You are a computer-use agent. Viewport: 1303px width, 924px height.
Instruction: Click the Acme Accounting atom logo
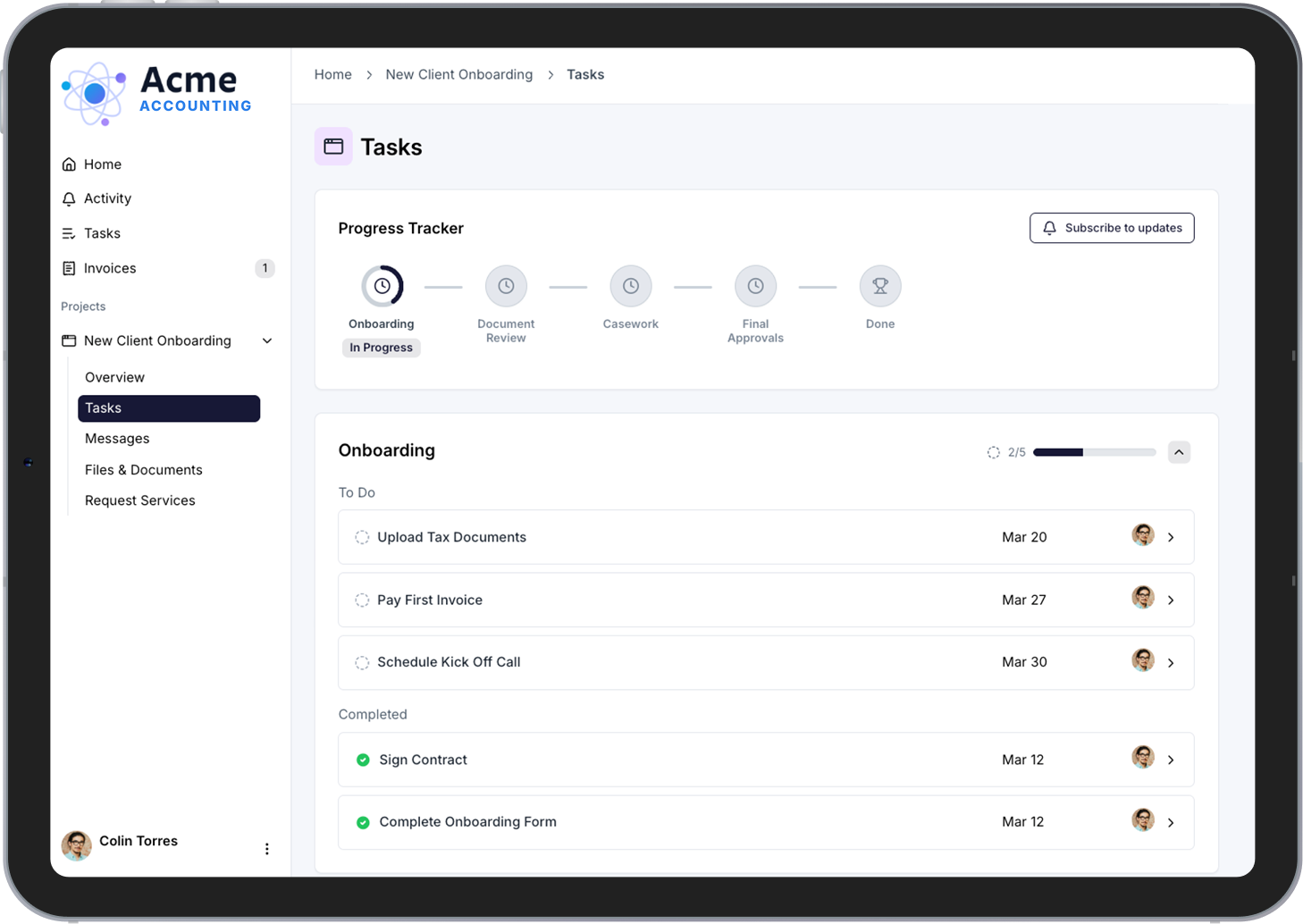[x=94, y=93]
